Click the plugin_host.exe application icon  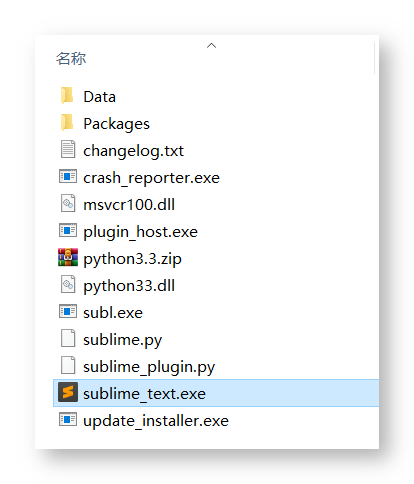pos(68,231)
